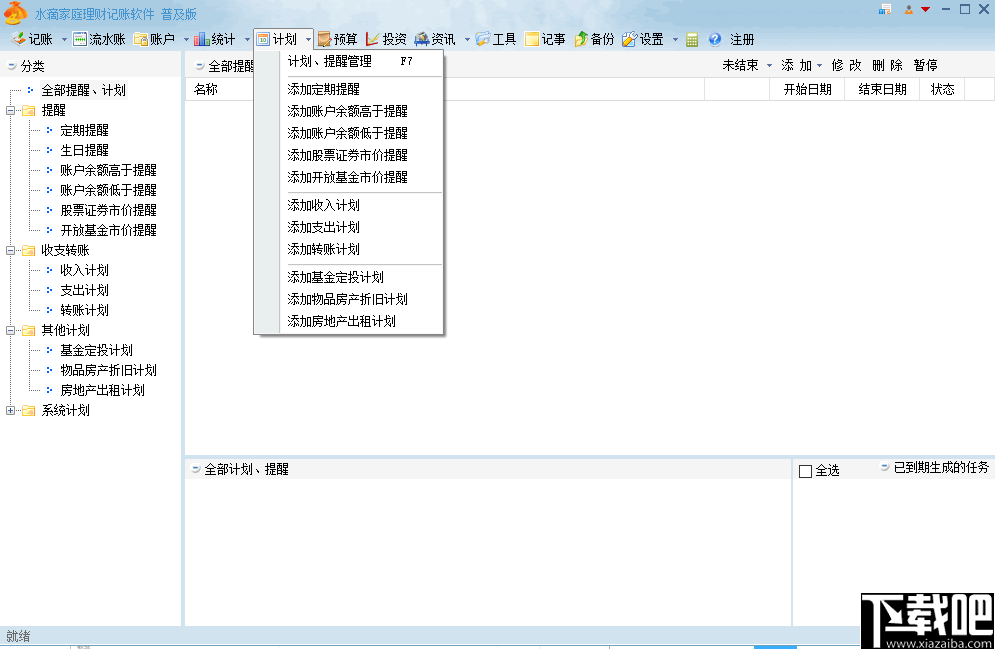Expand the 系统计划 tree folder

point(10,410)
